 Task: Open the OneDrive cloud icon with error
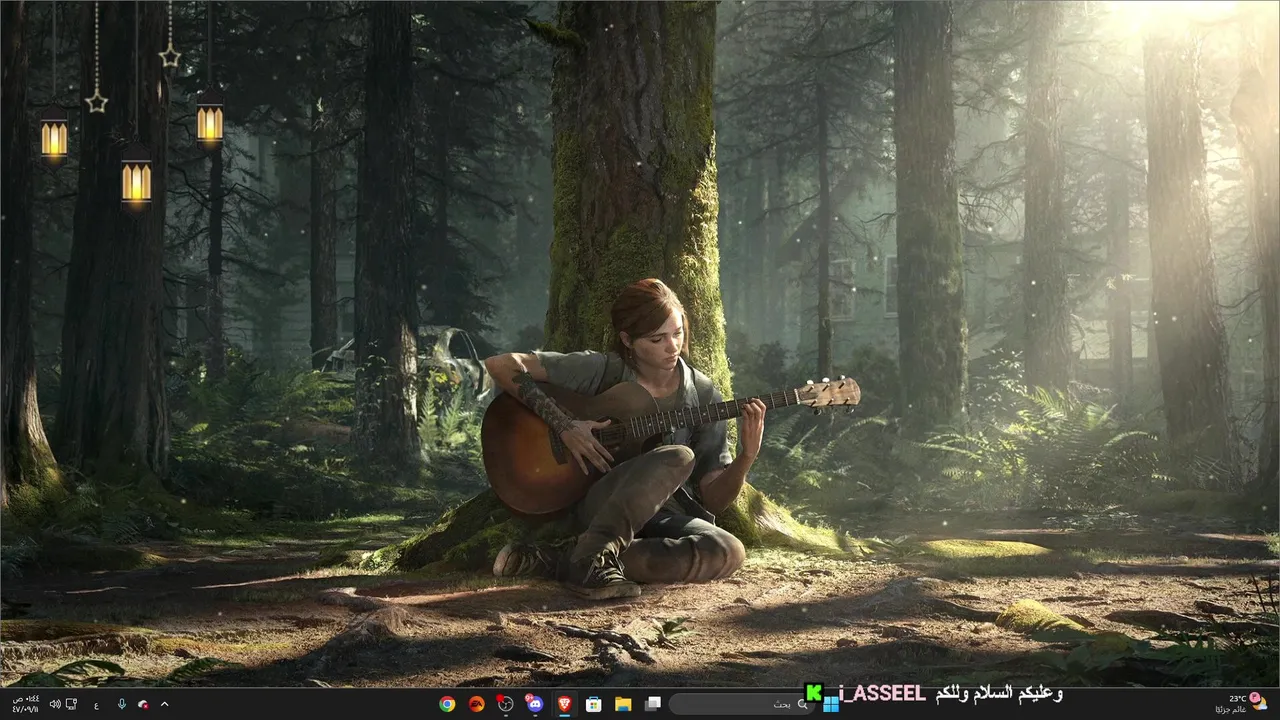(x=144, y=704)
